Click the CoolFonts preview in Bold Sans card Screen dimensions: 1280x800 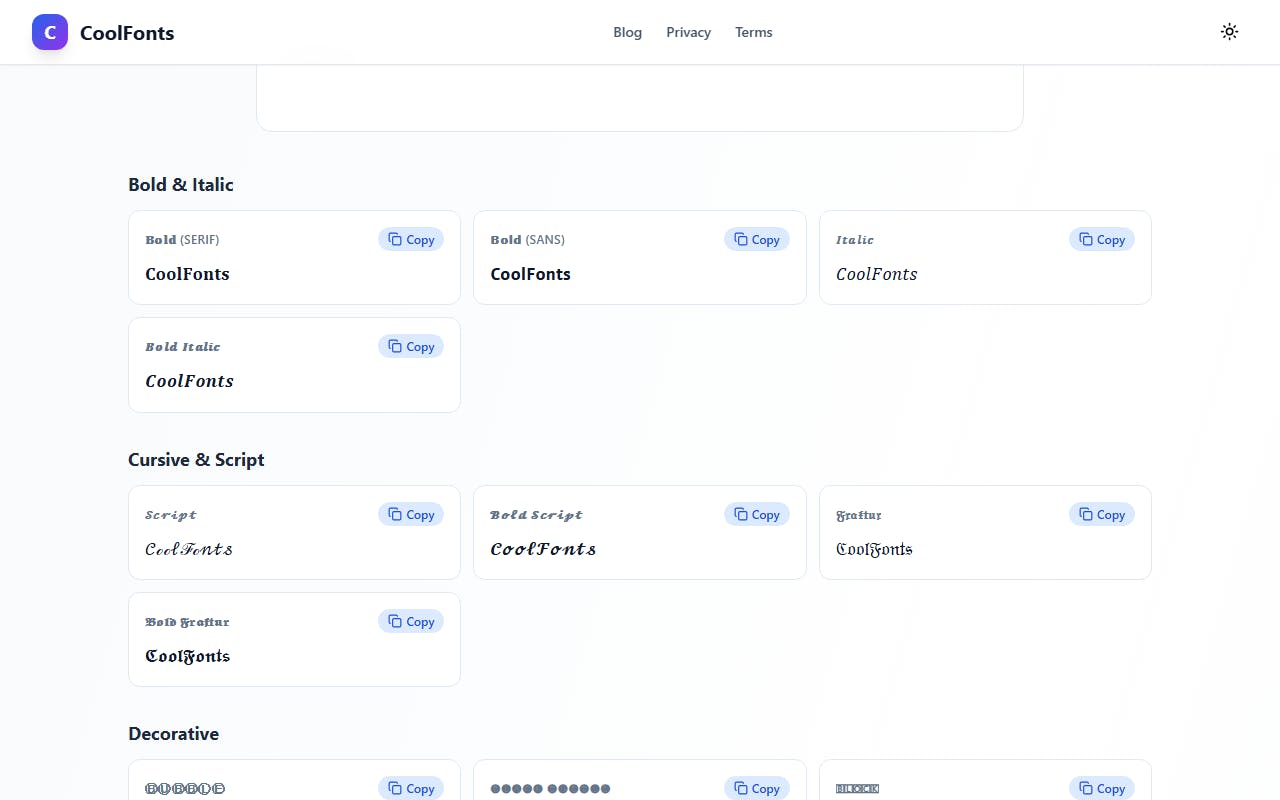pos(531,274)
